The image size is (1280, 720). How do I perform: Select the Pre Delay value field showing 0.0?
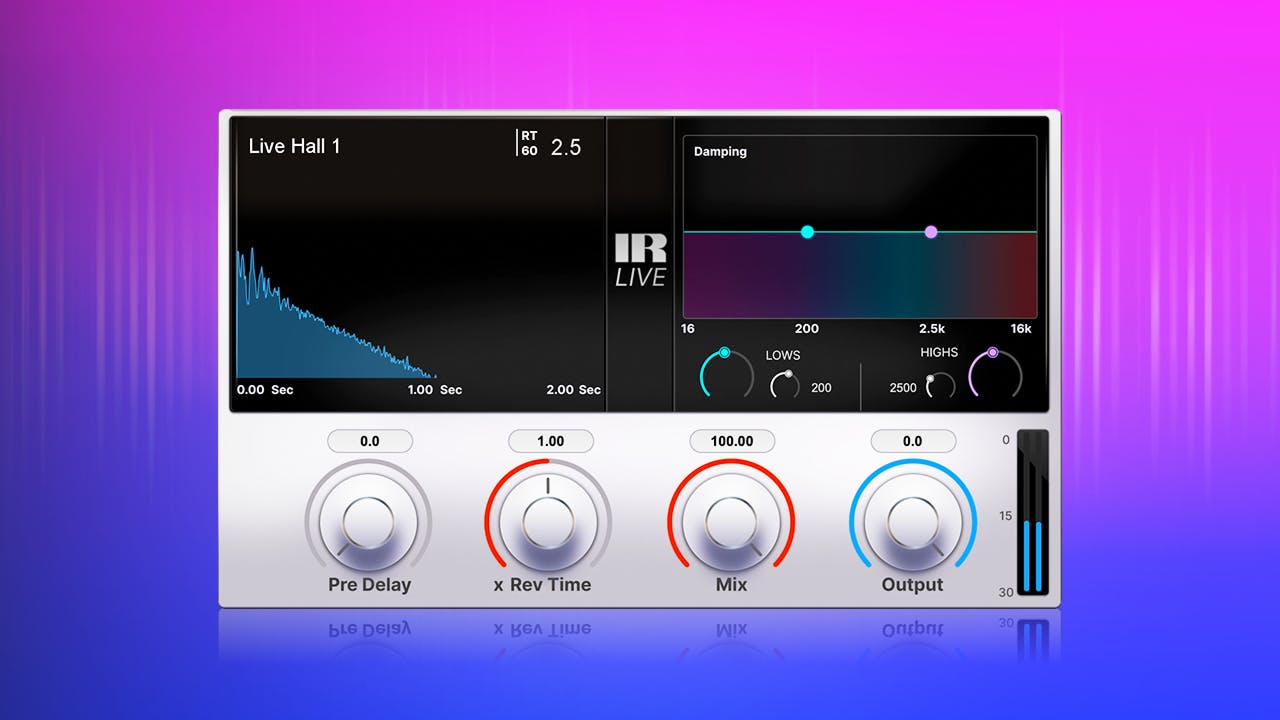[x=369, y=441]
